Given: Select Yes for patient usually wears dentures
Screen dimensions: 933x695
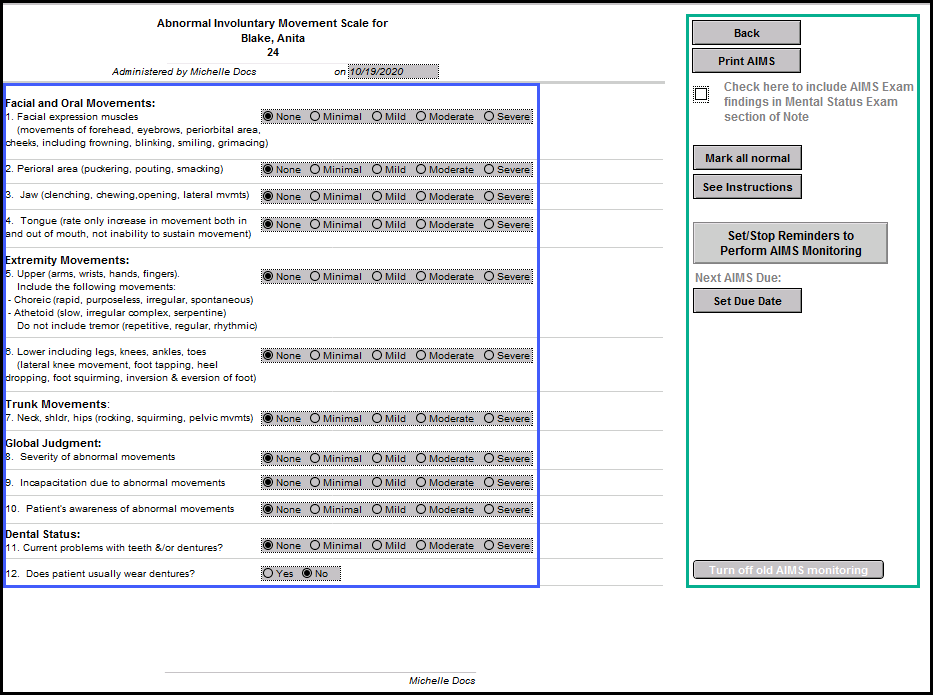Looking at the screenshot, I should (268, 574).
